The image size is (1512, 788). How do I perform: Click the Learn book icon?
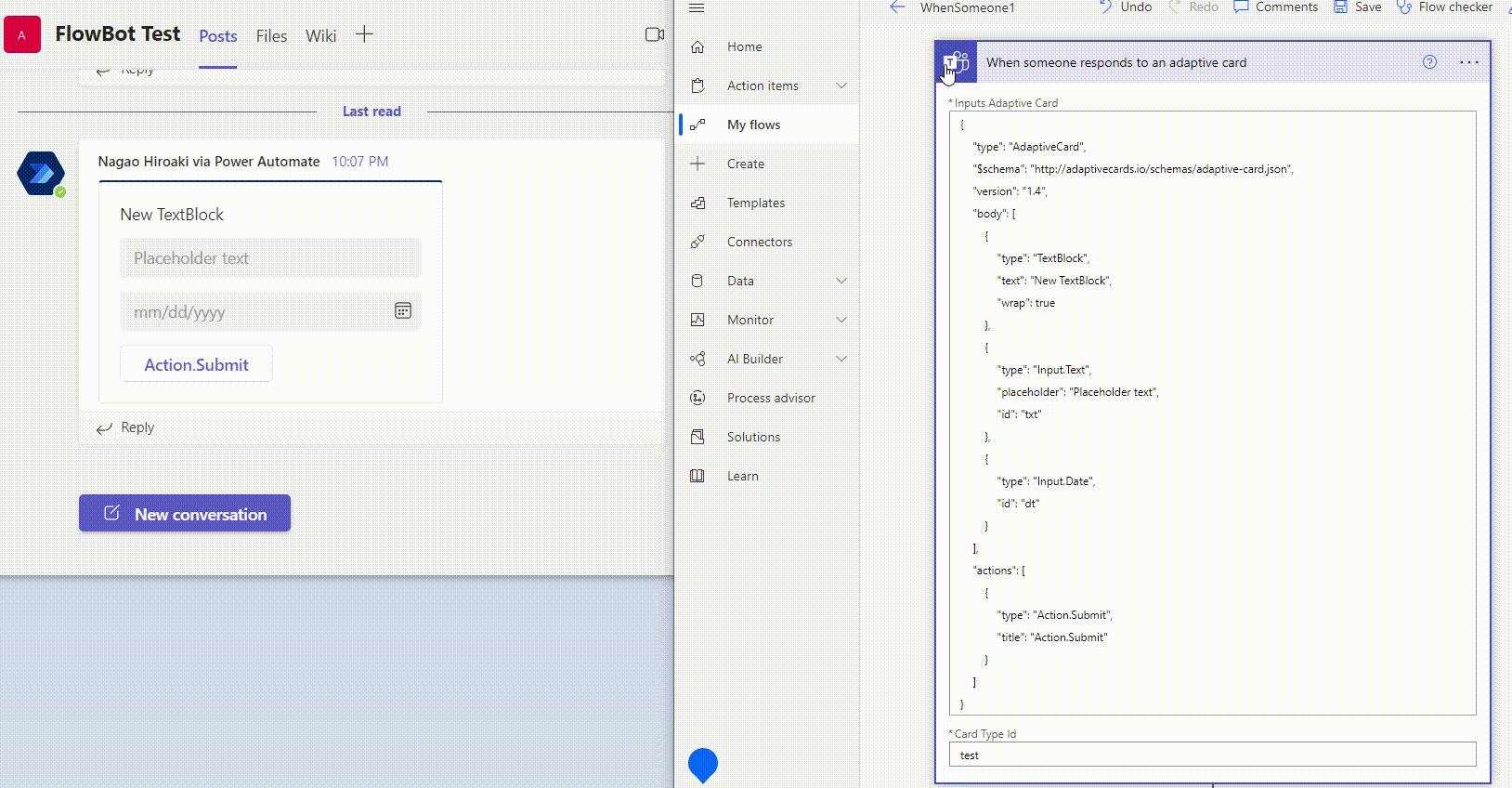coord(697,476)
